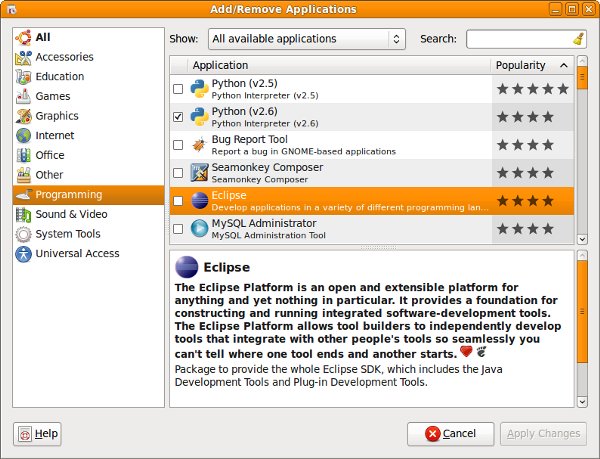Image resolution: width=600 pixels, height=459 pixels.
Task: Click the application list scrollbar thumb
Action: coord(582,78)
